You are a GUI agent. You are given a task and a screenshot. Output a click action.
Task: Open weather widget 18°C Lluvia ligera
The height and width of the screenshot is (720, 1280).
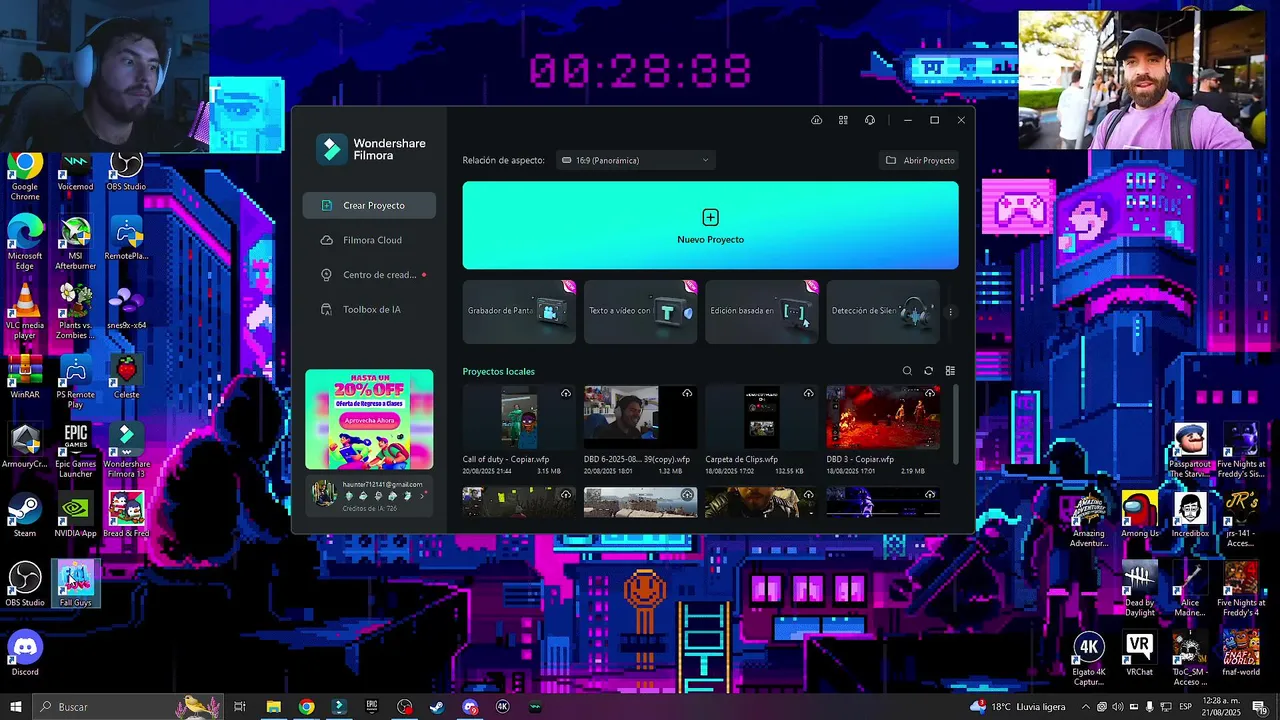tap(1018, 707)
